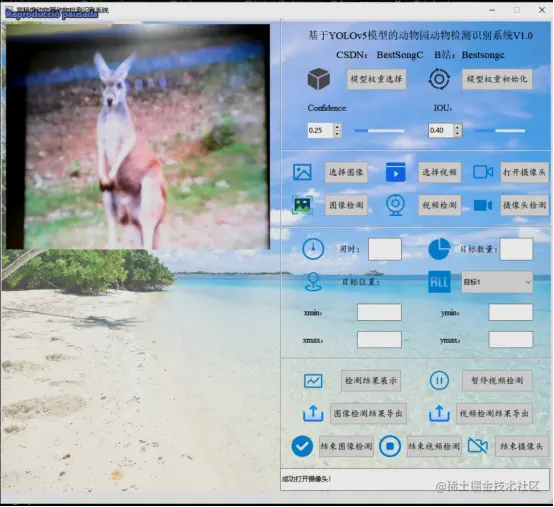Image resolution: width=554 pixels, height=507 pixels.
Task: Click the image results export upload icon
Action: point(313,413)
